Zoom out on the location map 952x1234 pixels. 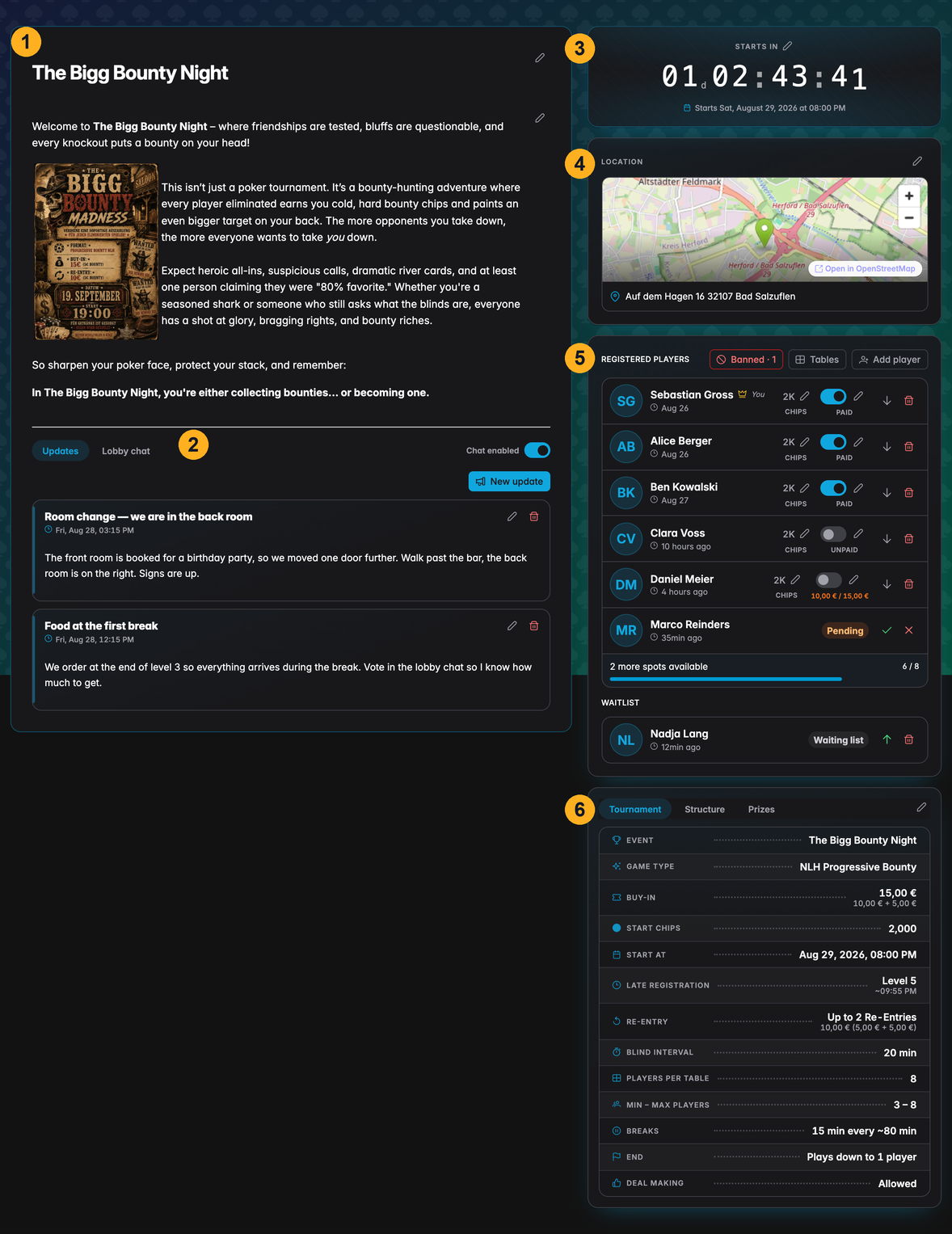click(909, 217)
